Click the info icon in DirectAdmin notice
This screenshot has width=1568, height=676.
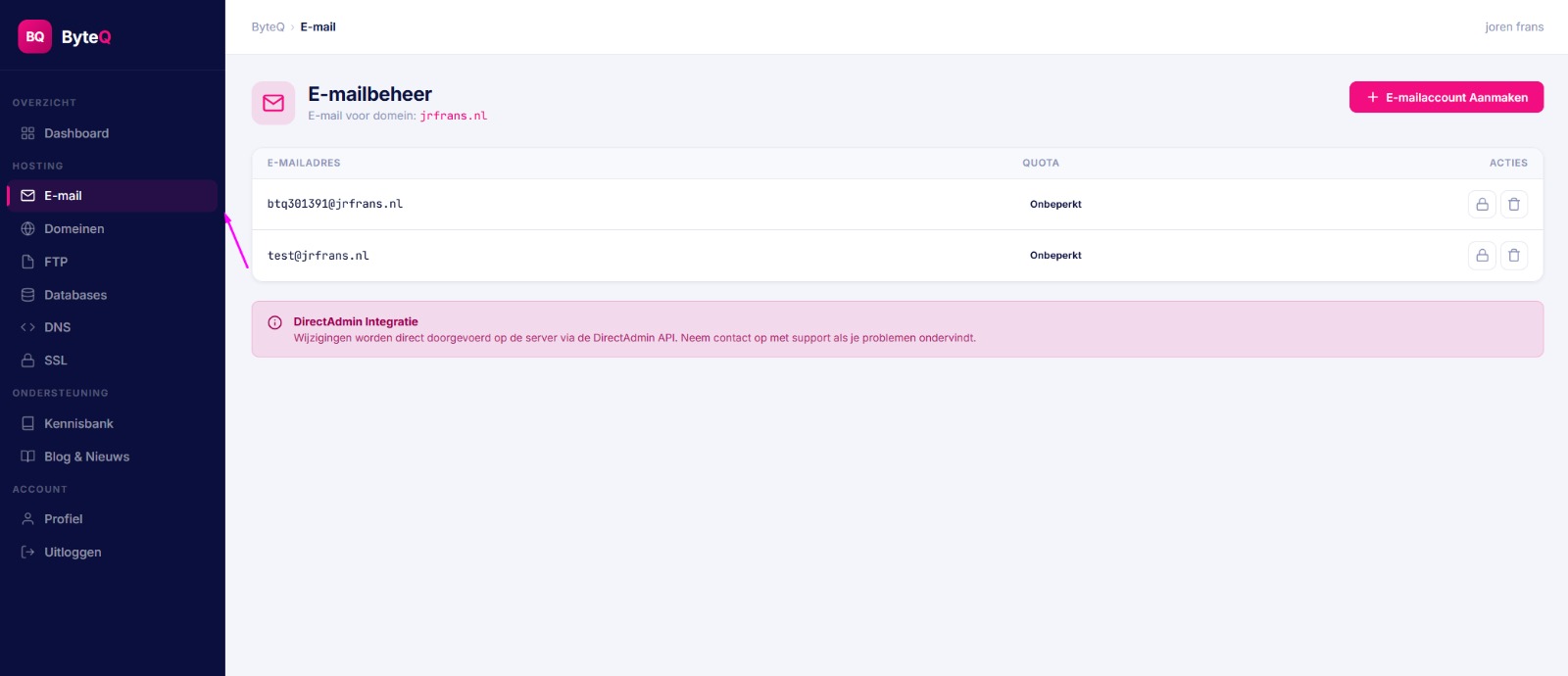275,322
